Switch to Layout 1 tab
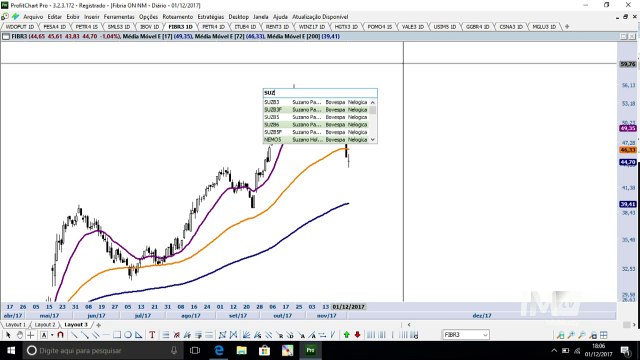This screenshot has height=360, width=640. click(16, 324)
